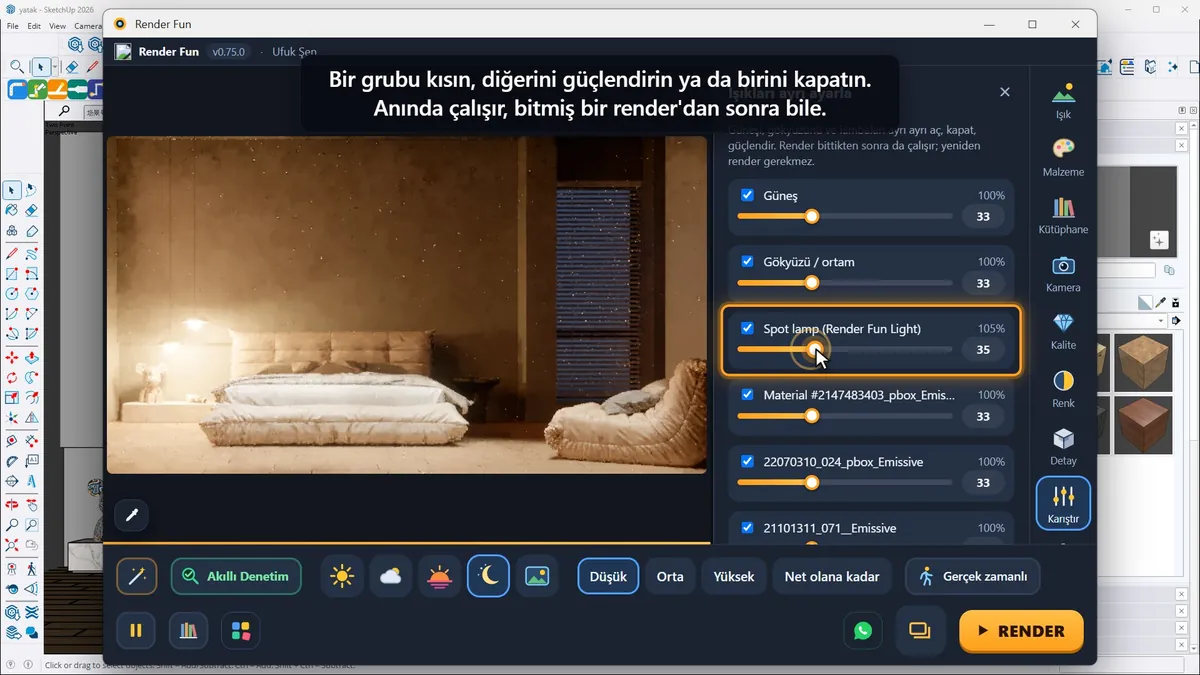Open the colorful grid apps icon

[241, 630]
